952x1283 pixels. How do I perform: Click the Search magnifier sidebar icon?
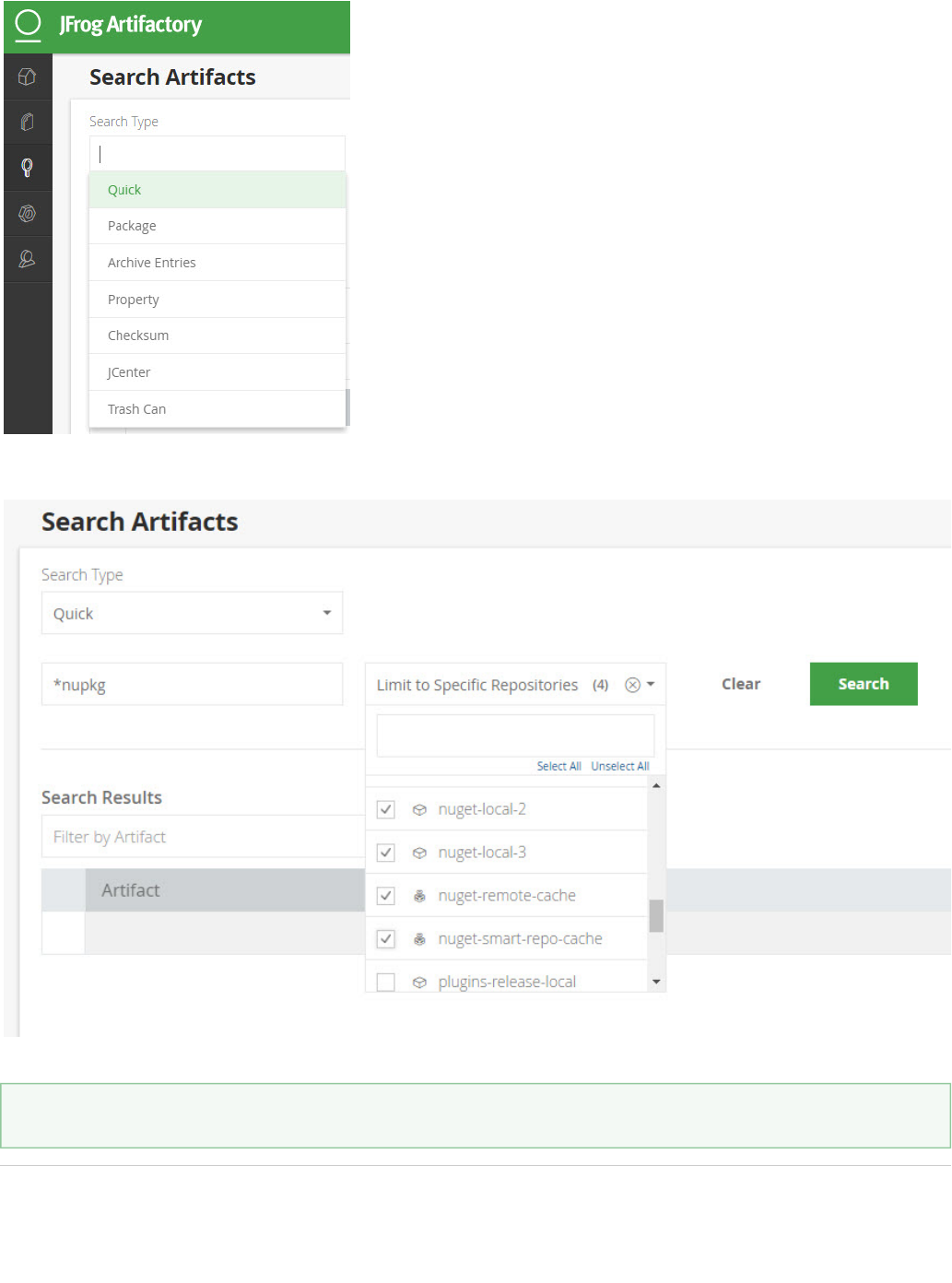[28, 168]
